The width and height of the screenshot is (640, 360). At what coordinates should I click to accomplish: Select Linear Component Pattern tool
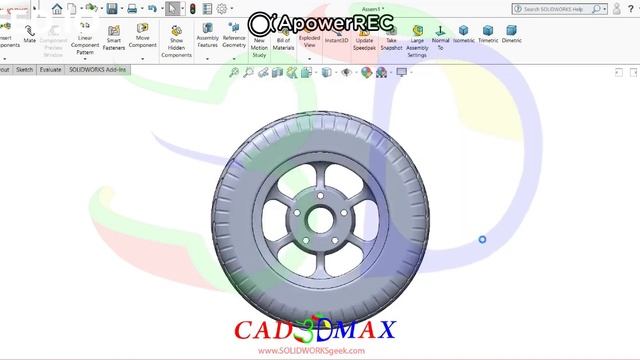[85, 39]
